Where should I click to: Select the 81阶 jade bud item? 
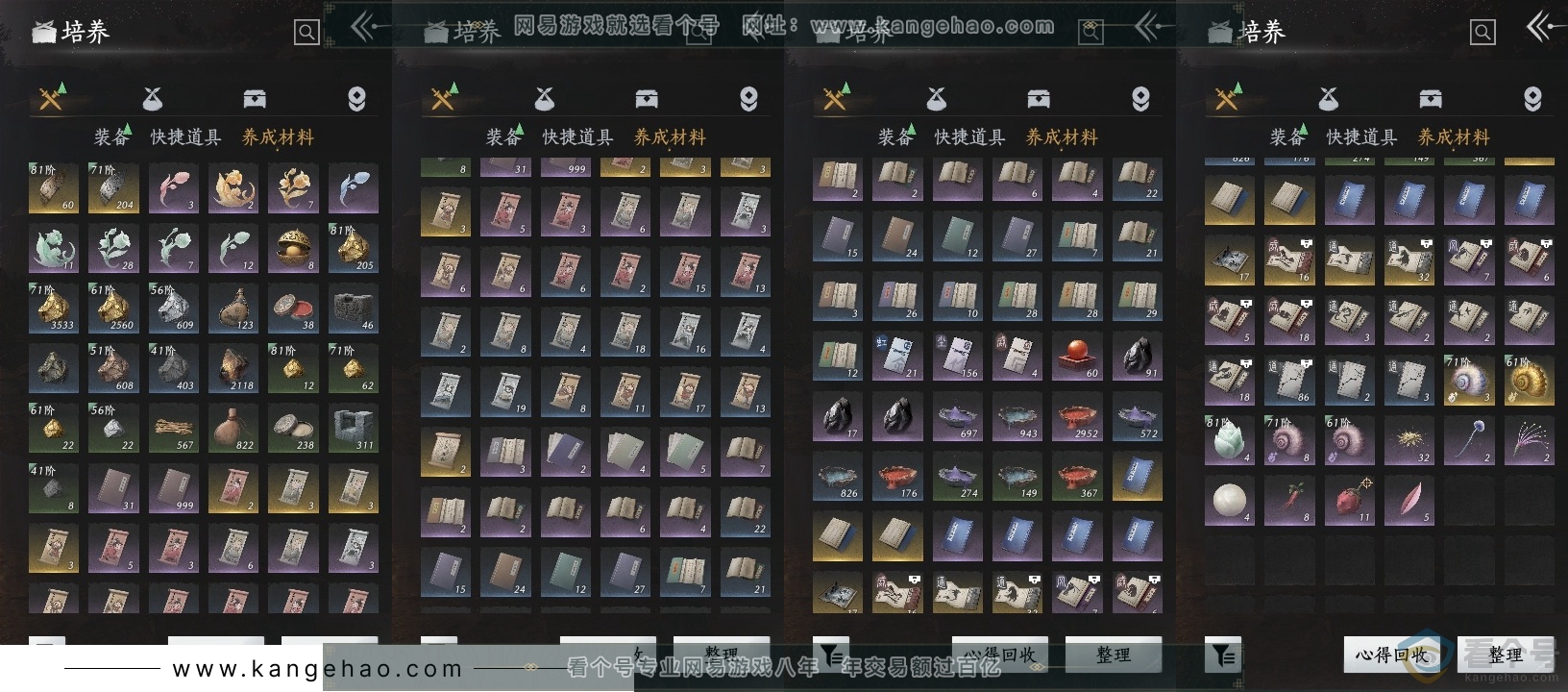click(x=1230, y=440)
